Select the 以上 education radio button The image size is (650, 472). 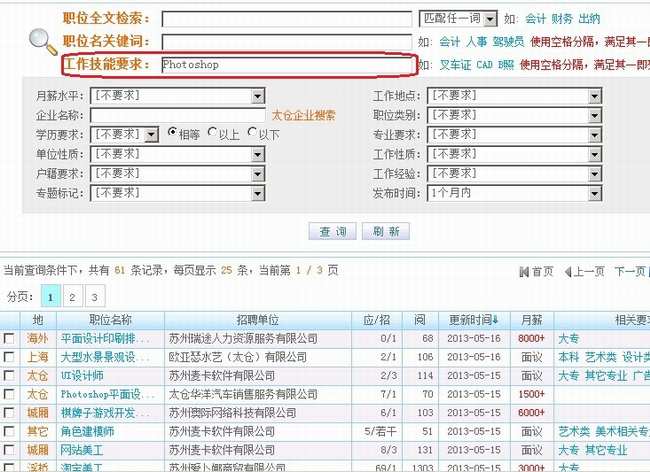point(211,133)
